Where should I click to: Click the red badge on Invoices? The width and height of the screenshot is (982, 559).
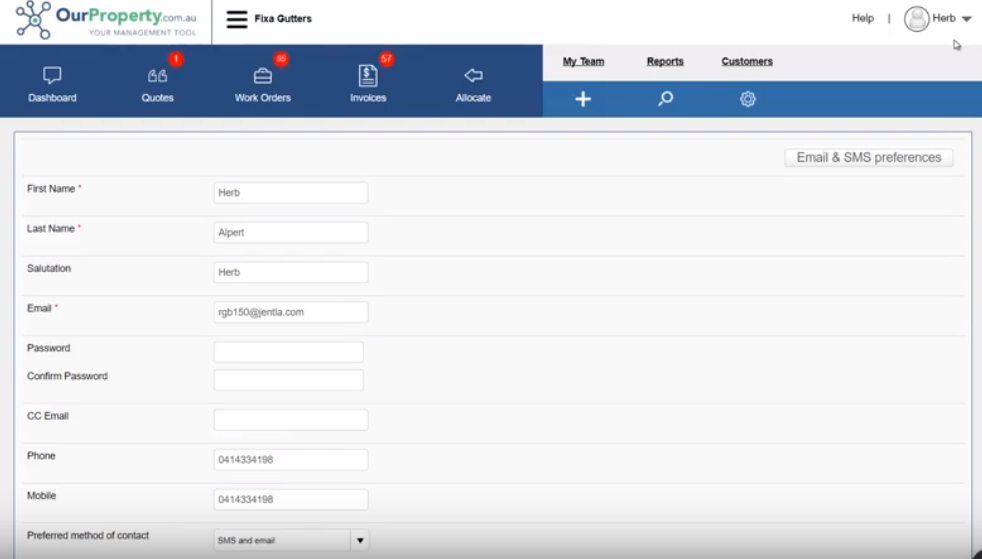point(386,59)
